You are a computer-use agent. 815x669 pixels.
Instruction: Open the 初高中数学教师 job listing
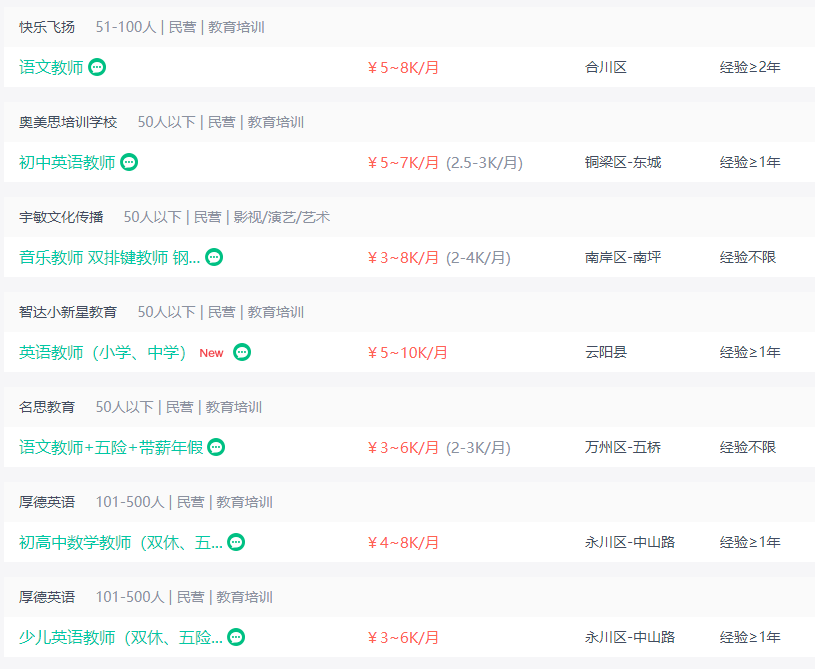pyautogui.click(x=121, y=542)
